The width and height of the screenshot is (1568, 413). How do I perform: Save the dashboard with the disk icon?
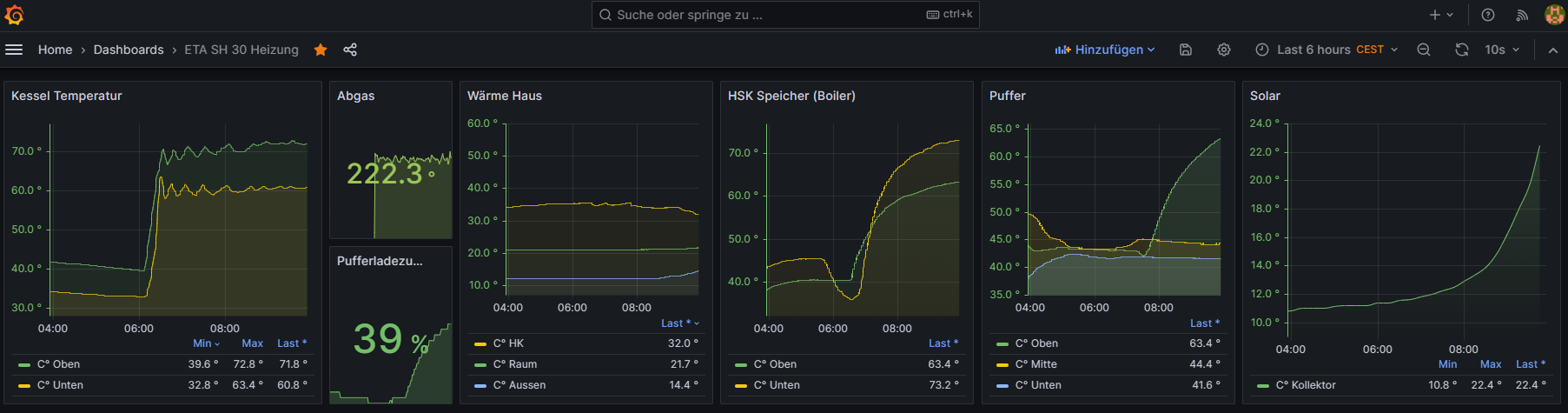[1185, 50]
